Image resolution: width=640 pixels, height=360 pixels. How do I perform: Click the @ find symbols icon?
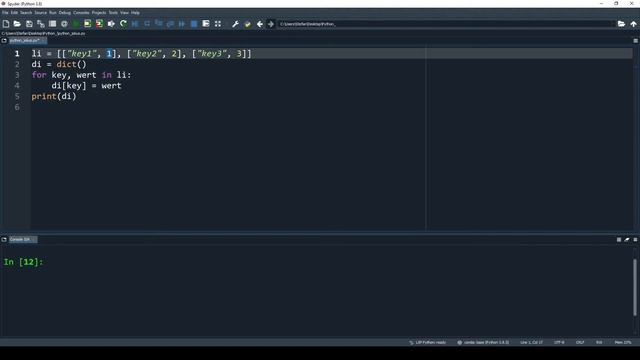click(x=64, y=24)
